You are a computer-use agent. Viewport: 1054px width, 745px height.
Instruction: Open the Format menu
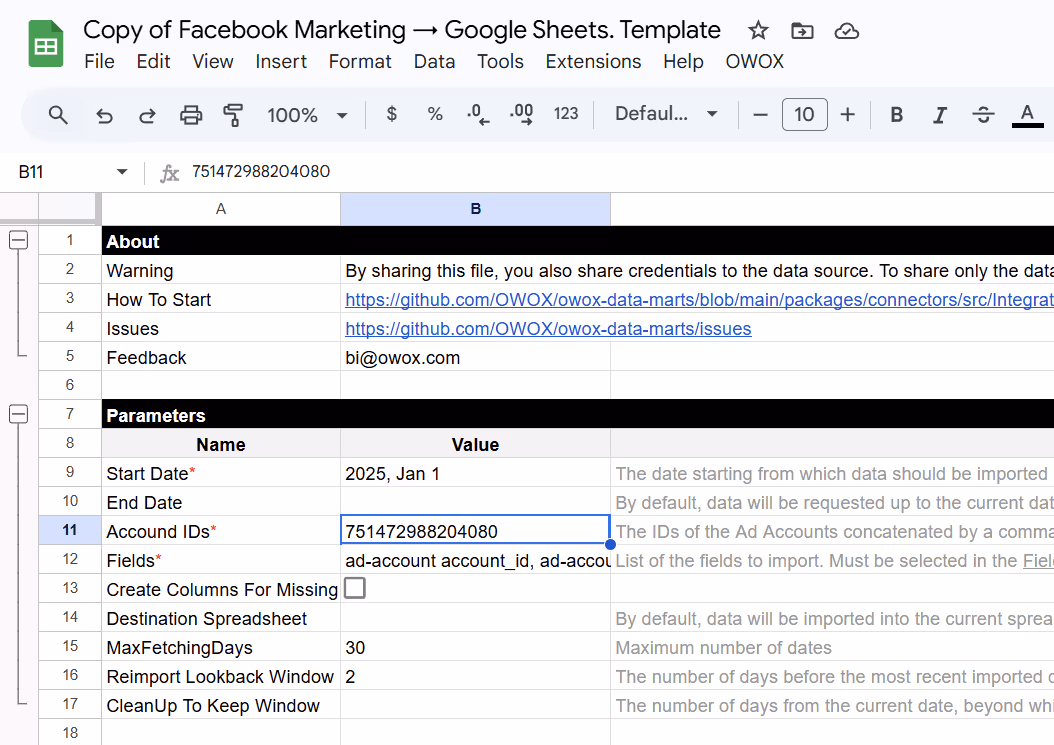point(360,61)
